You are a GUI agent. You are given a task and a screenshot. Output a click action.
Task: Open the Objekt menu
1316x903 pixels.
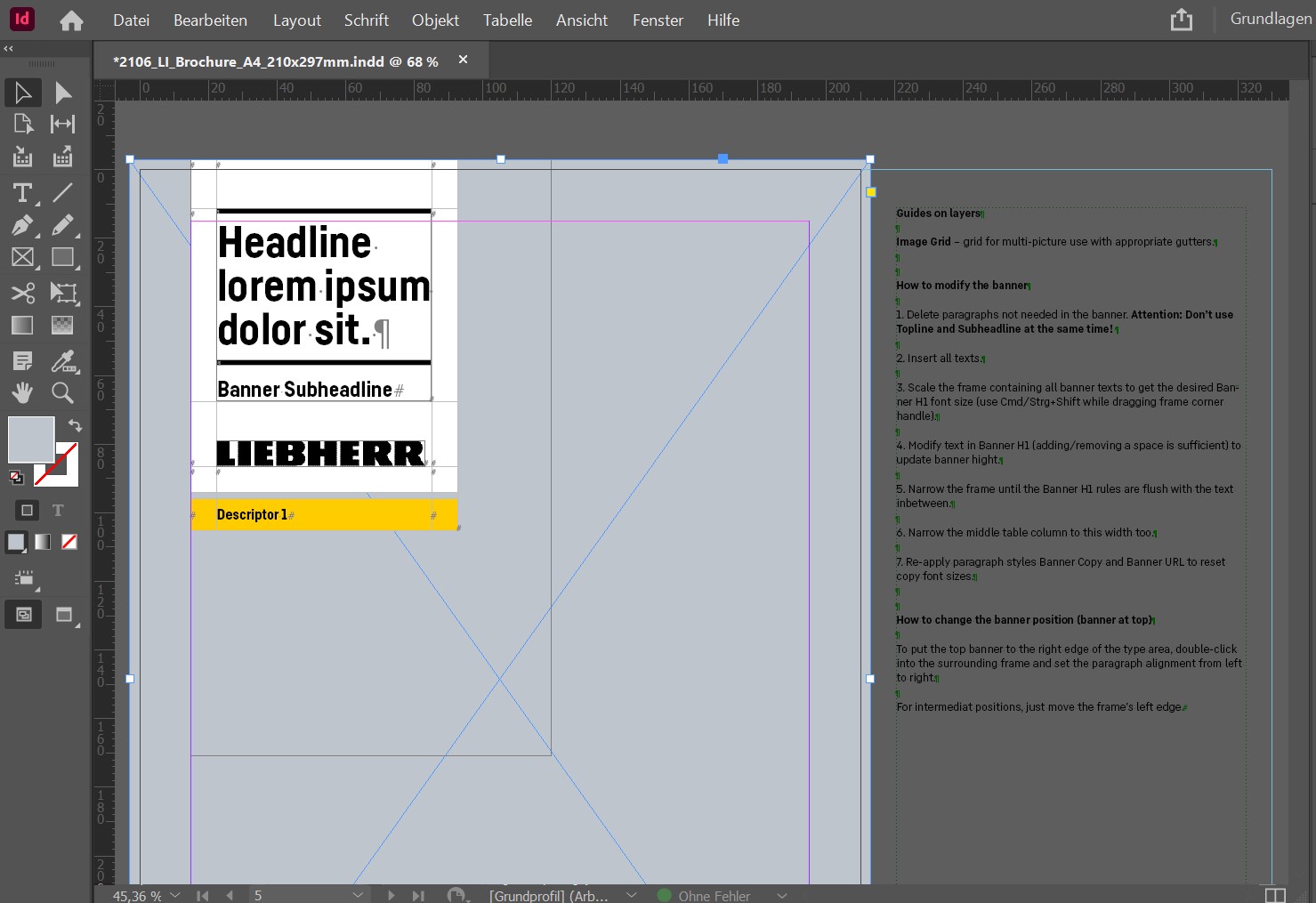pyautogui.click(x=435, y=20)
